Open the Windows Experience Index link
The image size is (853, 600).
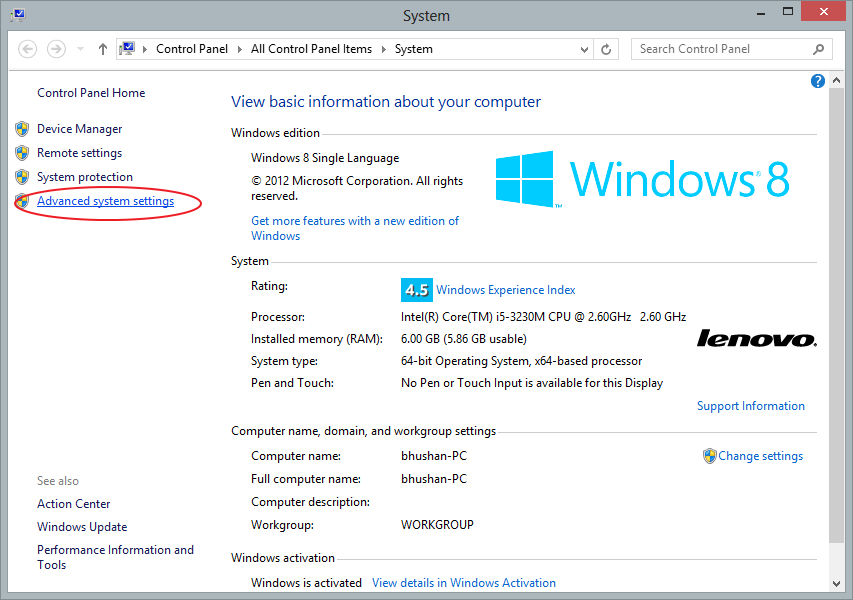[x=505, y=290]
